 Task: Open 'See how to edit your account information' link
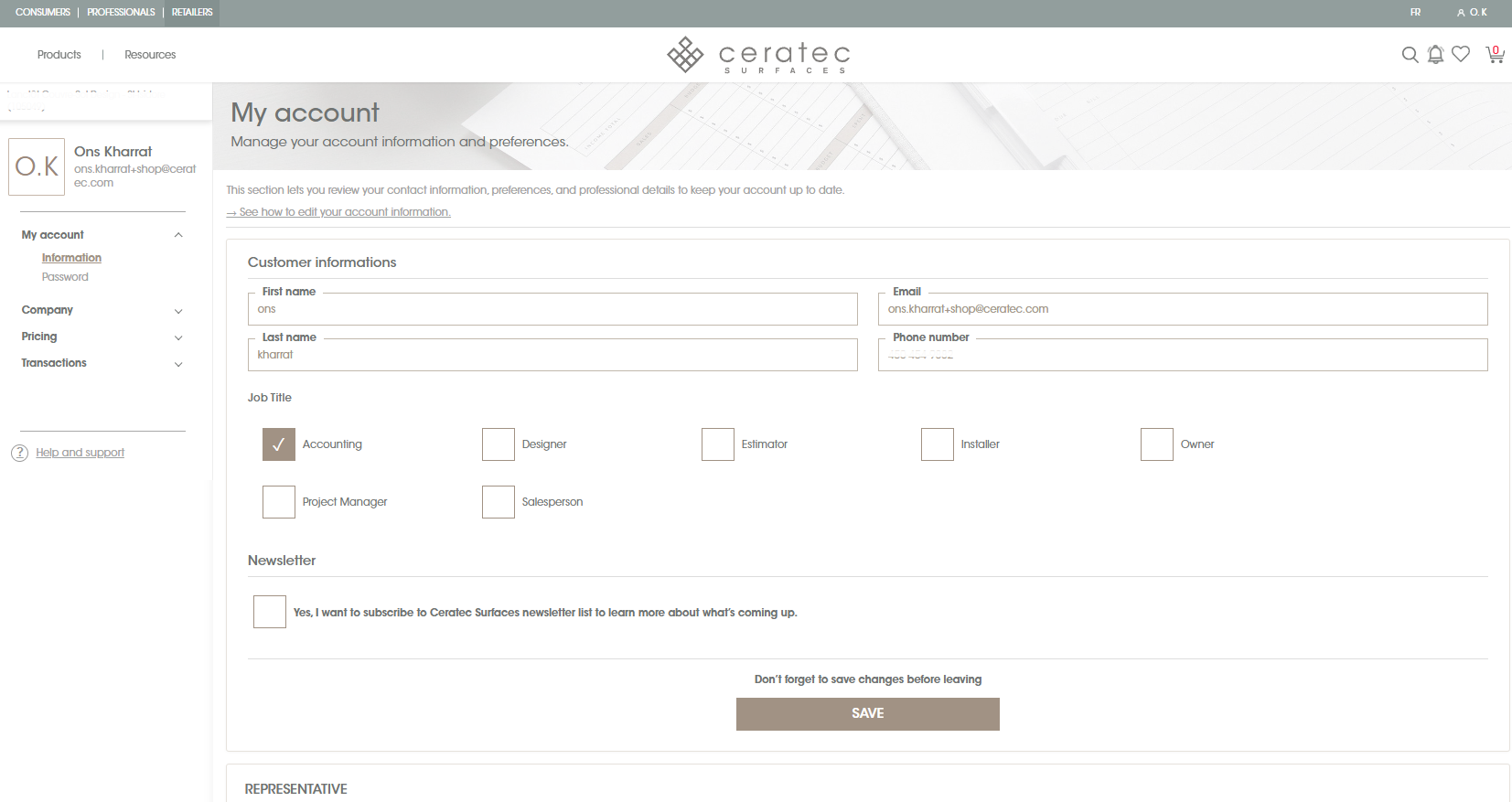click(338, 212)
